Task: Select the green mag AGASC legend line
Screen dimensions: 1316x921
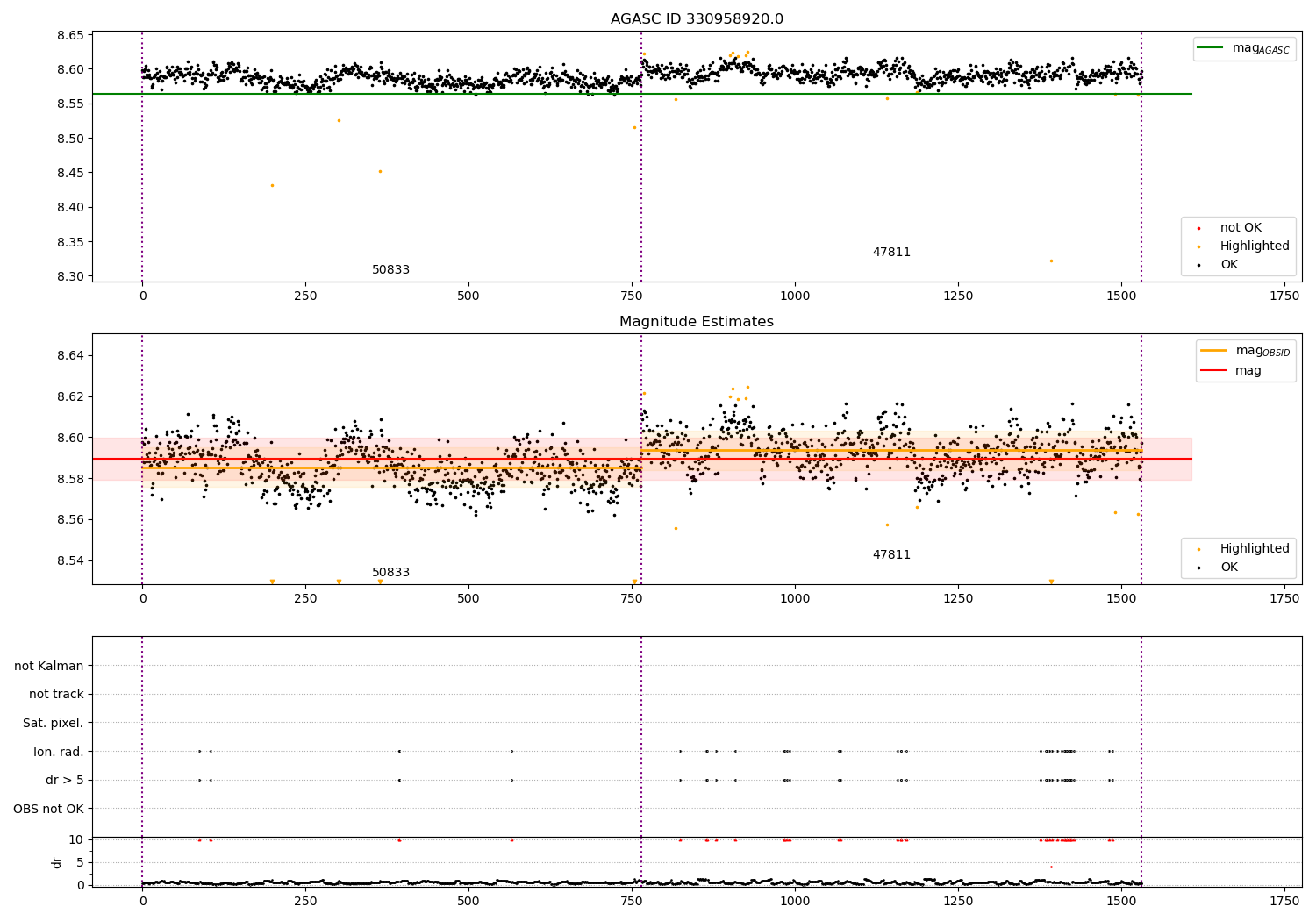Action: point(1210,48)
